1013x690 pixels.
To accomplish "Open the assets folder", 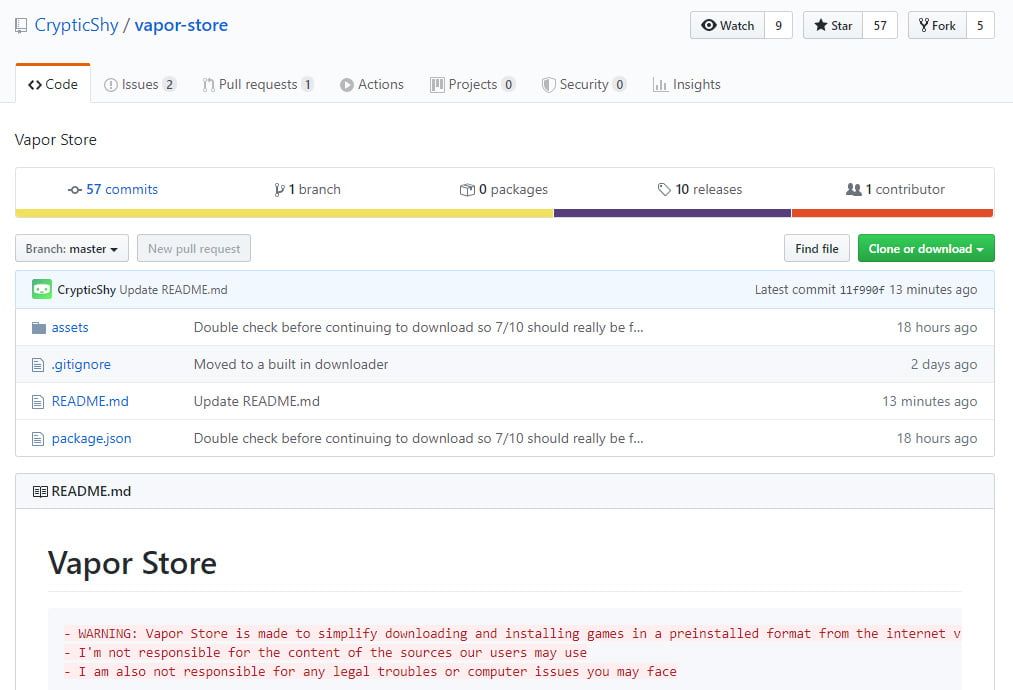I will click(70, 328).
